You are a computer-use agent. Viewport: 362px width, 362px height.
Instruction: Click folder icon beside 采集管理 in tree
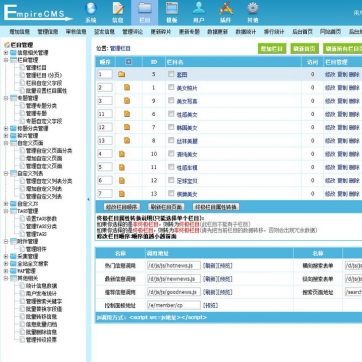pos(13,256)
